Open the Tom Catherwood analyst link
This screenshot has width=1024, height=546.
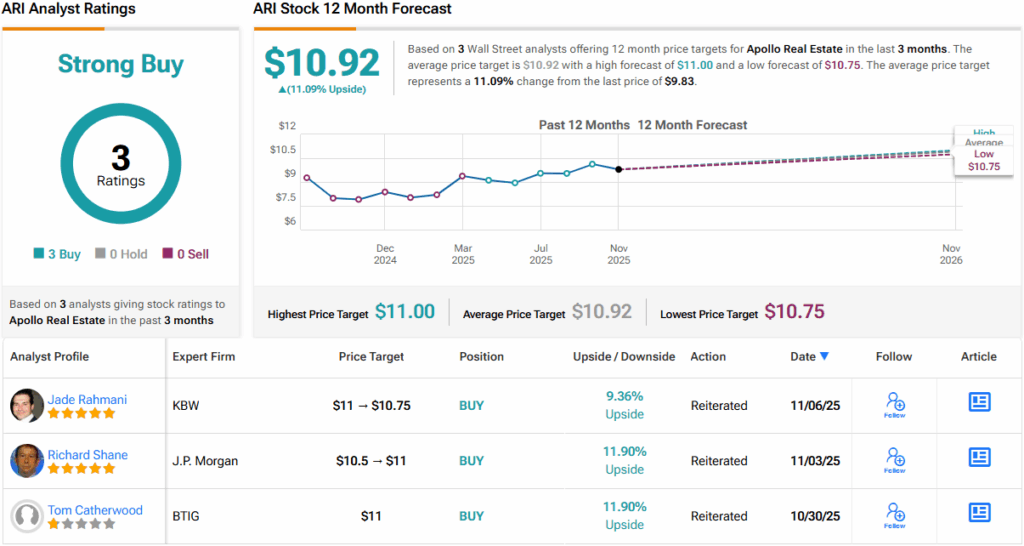pyautogui.click(x=95, y=509)
